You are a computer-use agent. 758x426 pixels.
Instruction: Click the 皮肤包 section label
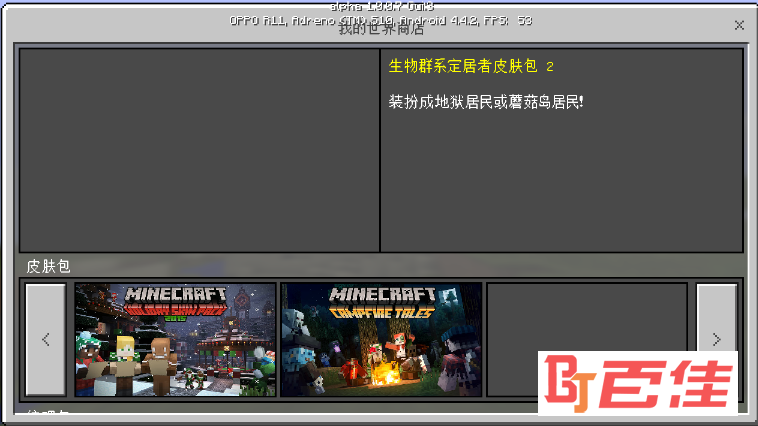point(48,266)
